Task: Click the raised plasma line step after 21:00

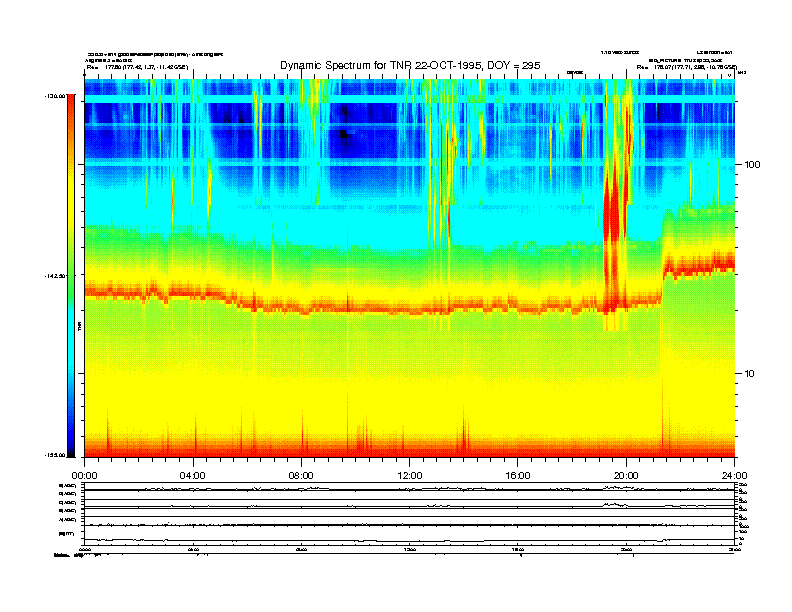Action: point(700,268)
